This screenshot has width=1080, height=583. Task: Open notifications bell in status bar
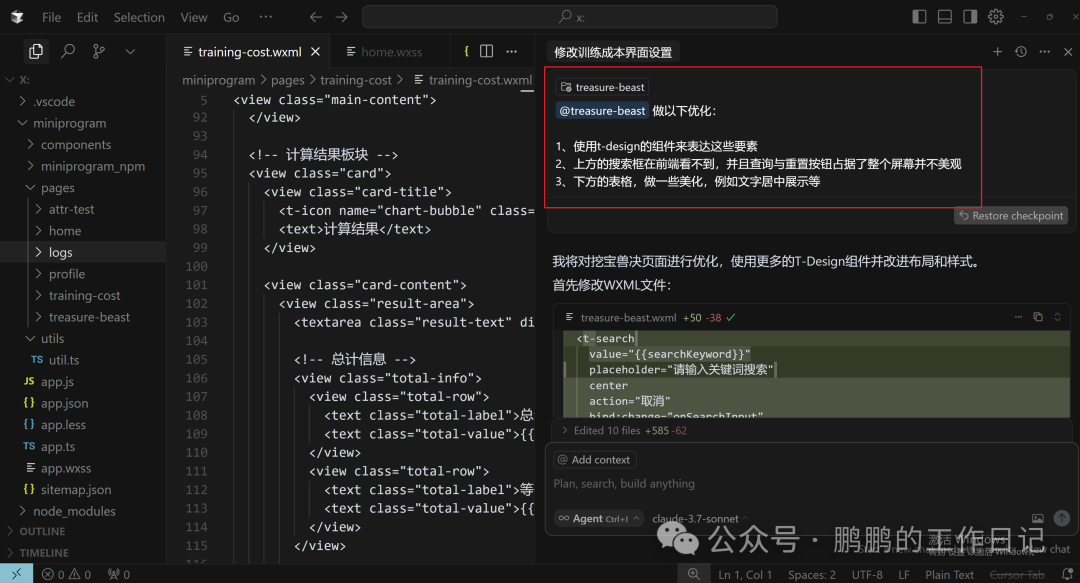coord(1067,574)
